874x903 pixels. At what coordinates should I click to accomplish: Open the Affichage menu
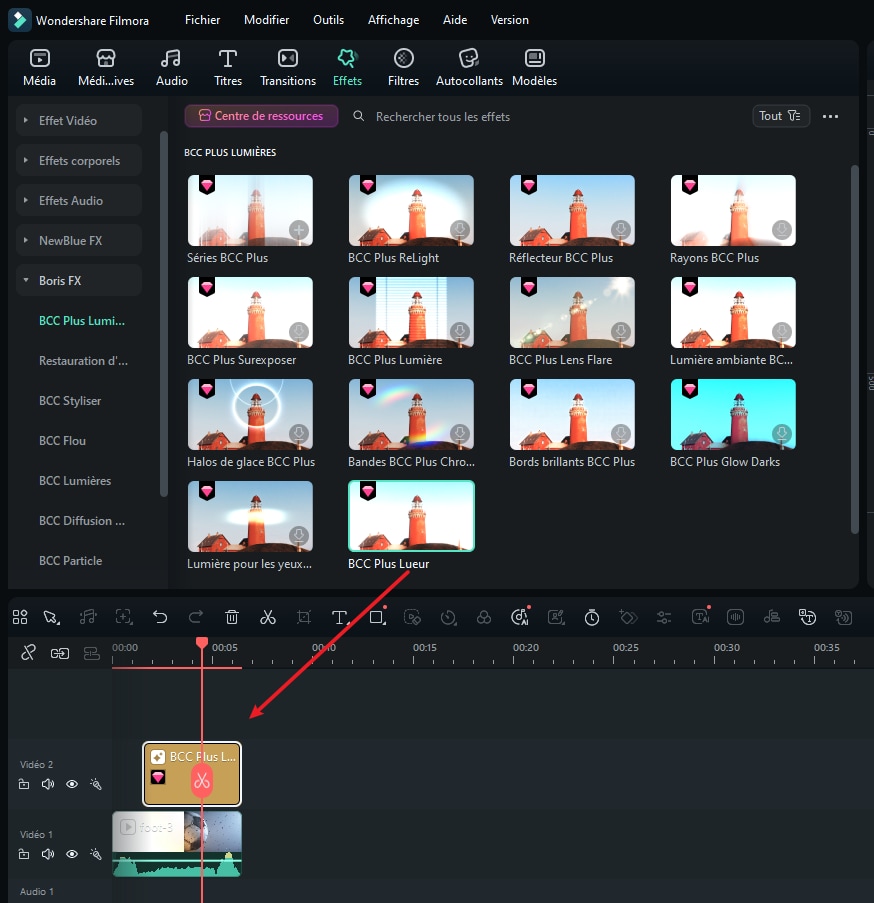[x=393, y=20]
